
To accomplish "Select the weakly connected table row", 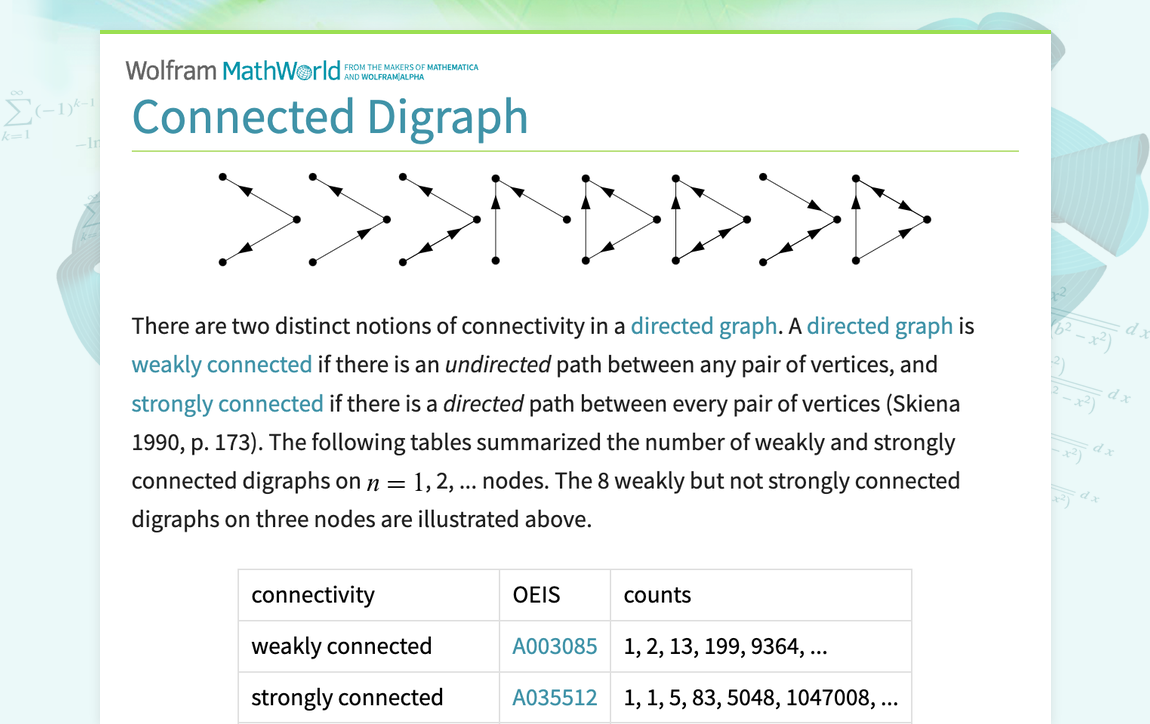I will click(340, 646).
